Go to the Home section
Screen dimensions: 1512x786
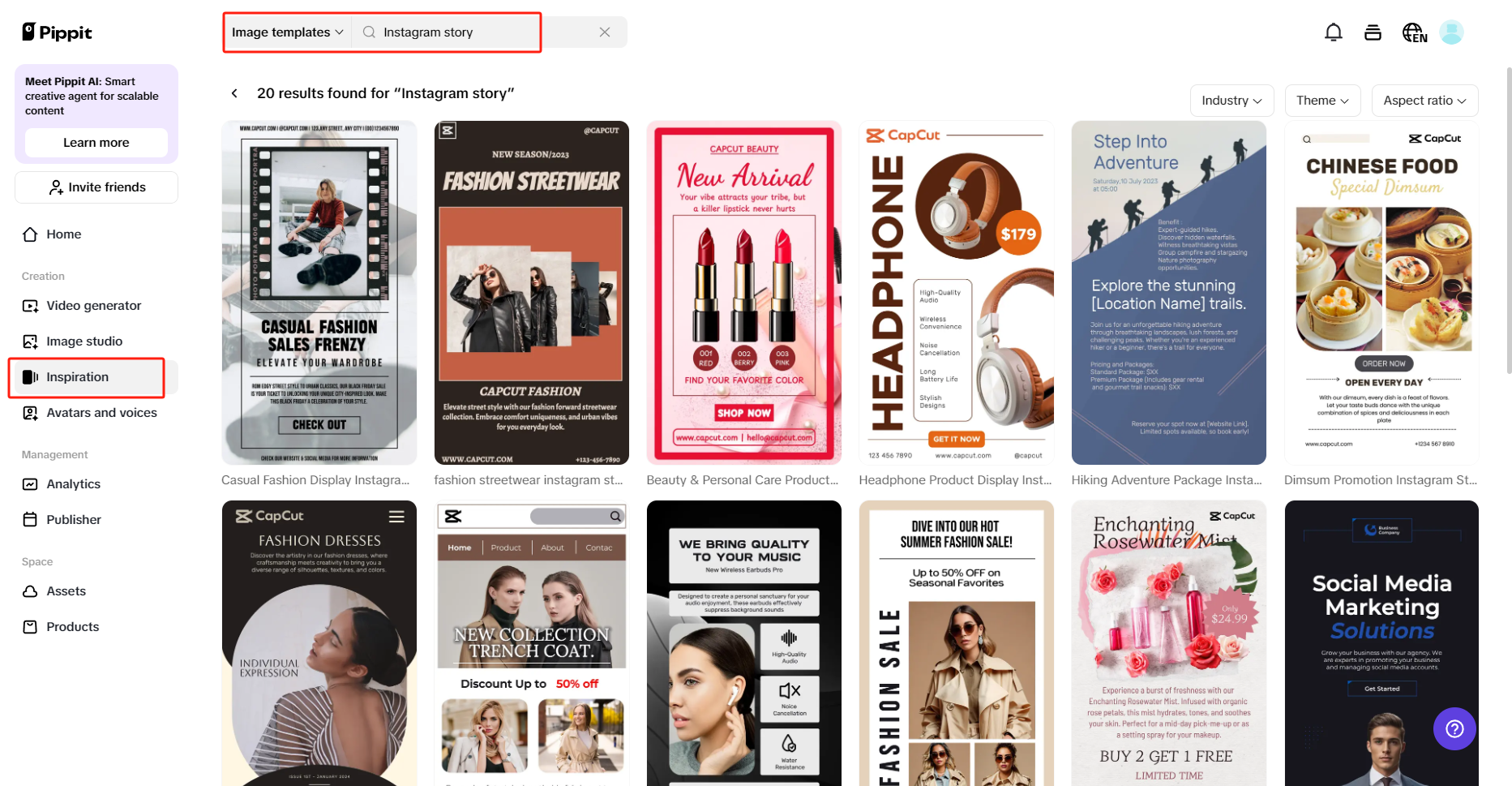pos(62,234)
